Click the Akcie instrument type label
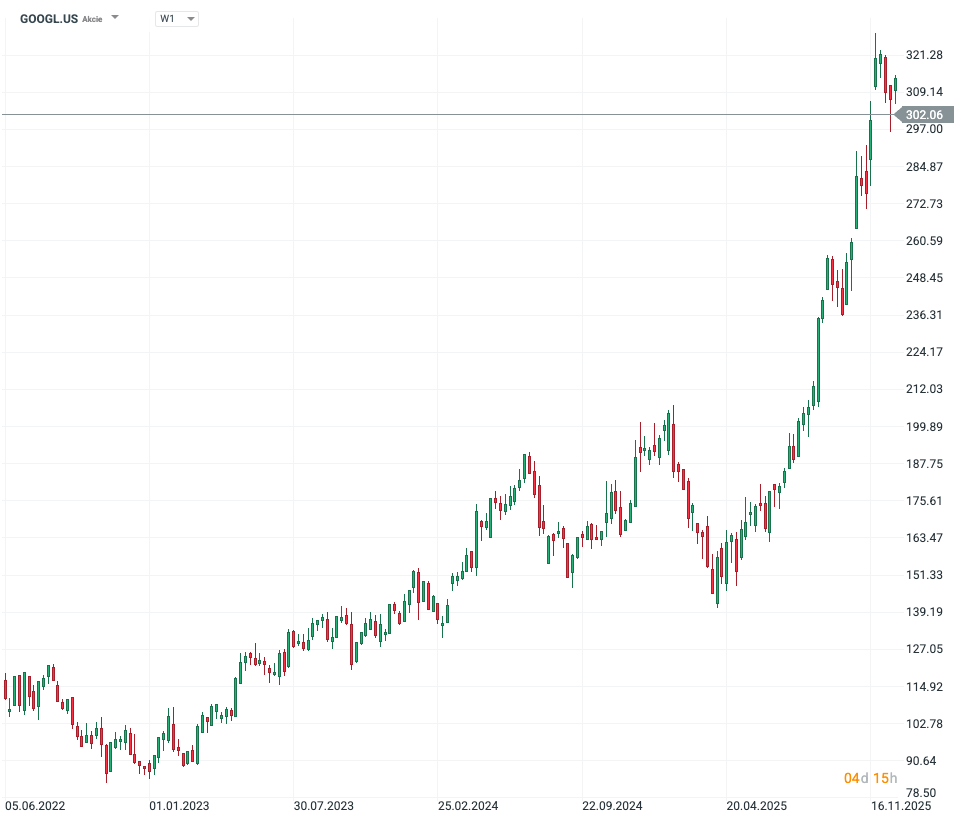 click(x=93, y=19)
